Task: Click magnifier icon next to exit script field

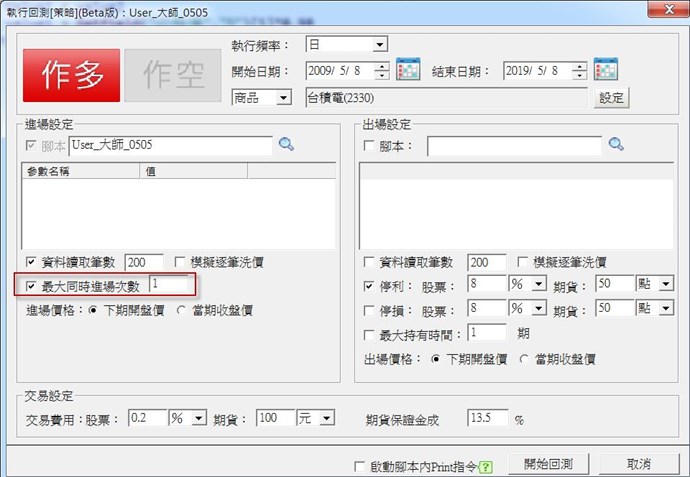Action: pos(616,145)
